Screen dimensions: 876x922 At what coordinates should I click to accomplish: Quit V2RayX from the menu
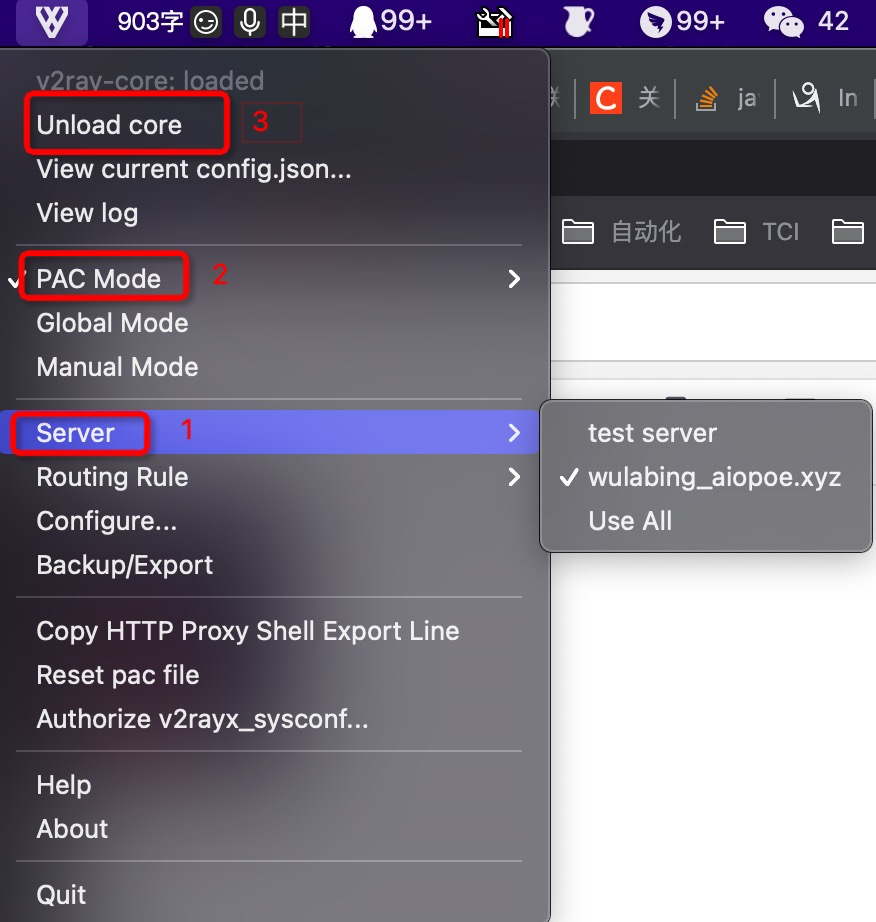click(x=269, y=895)
